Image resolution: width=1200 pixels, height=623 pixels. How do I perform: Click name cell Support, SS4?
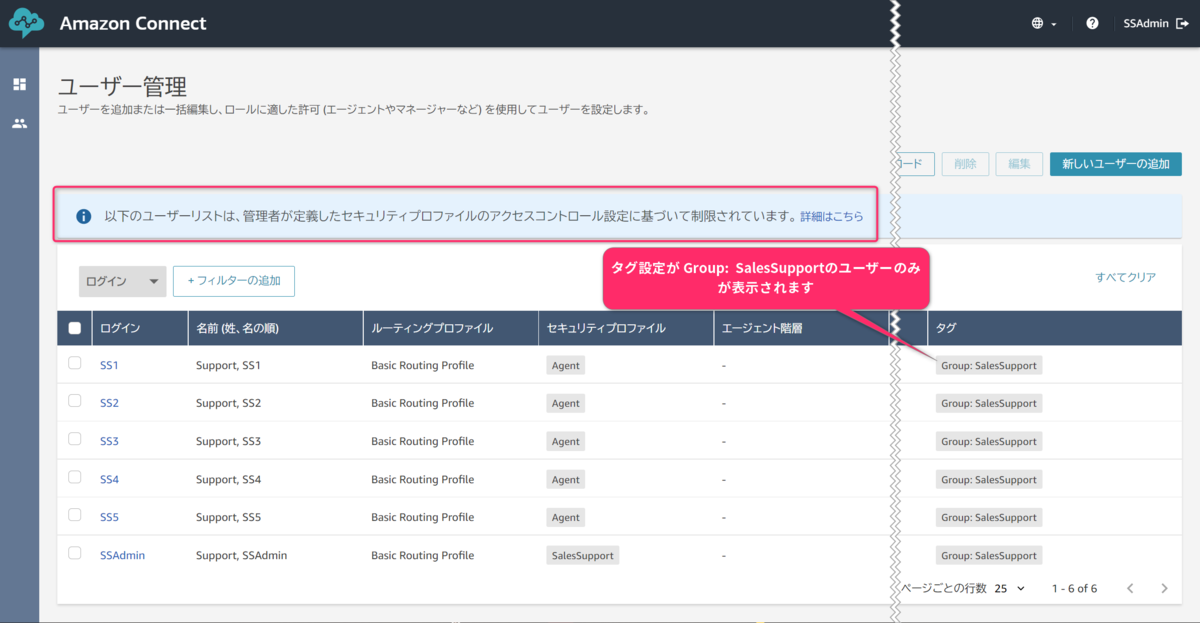[228, 479]
